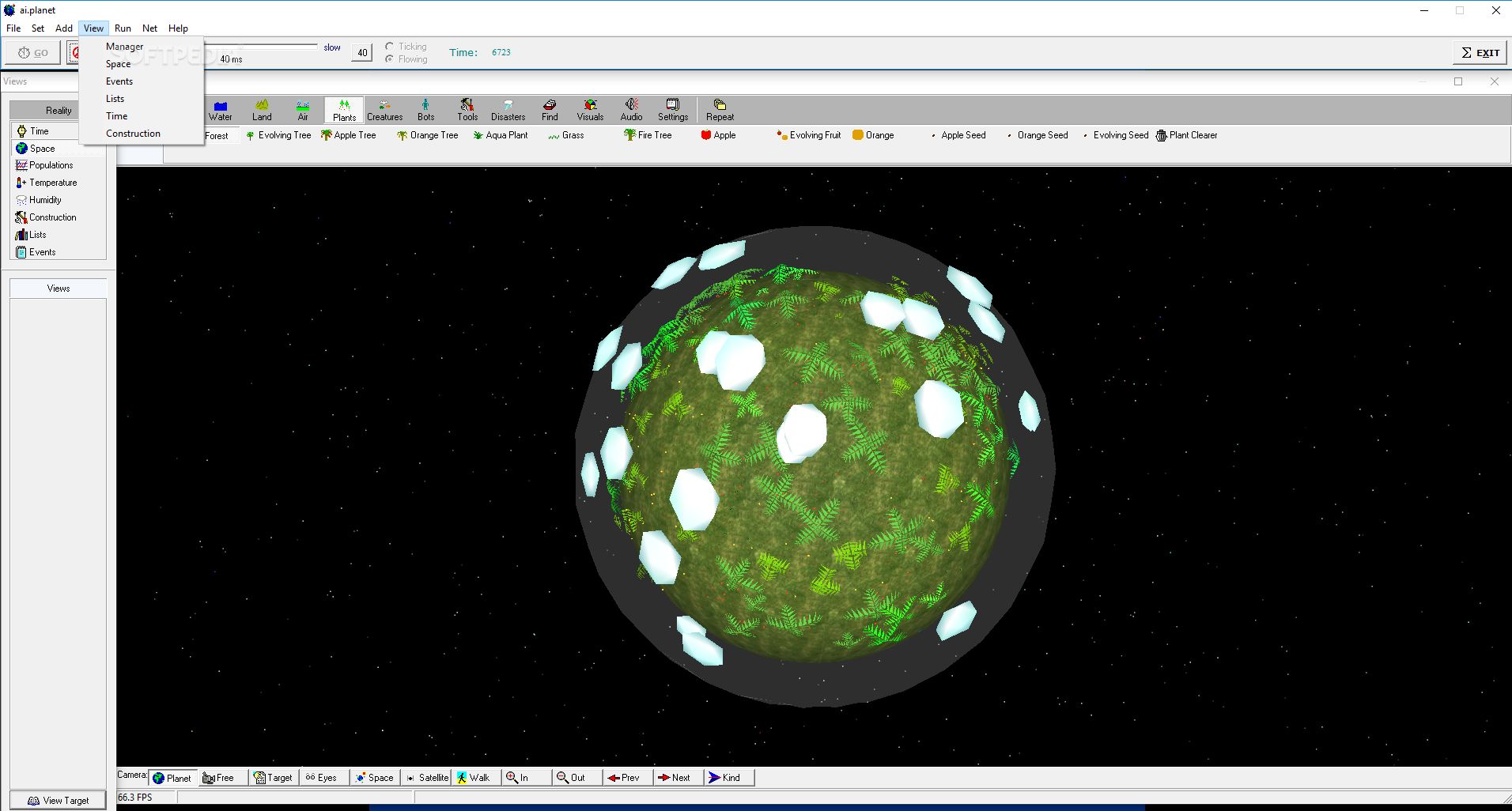1512x811 pixels.
Task: Open the Net menu
Action: pos(149,28)
